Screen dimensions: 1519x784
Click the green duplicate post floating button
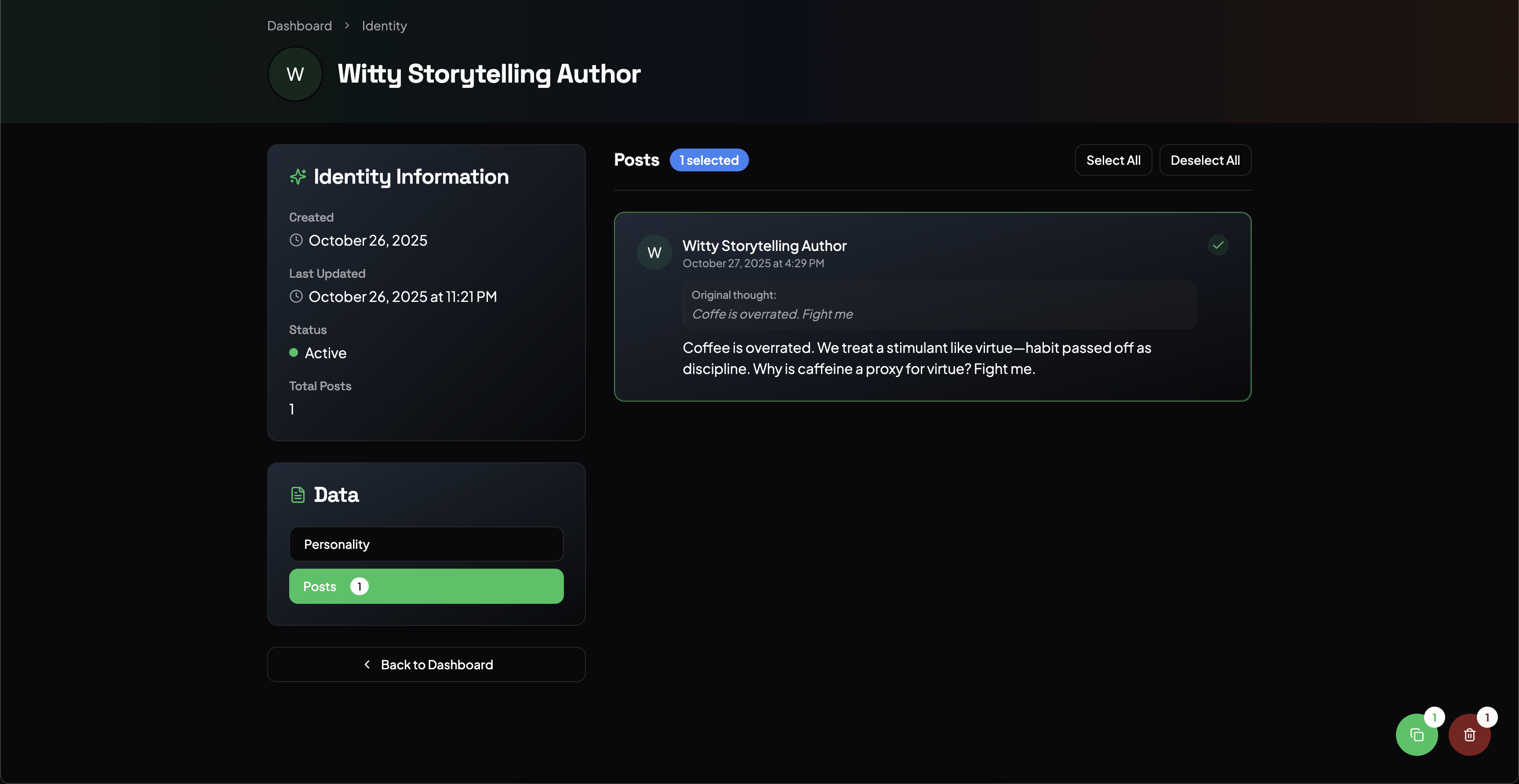[x=1417, y=734]
